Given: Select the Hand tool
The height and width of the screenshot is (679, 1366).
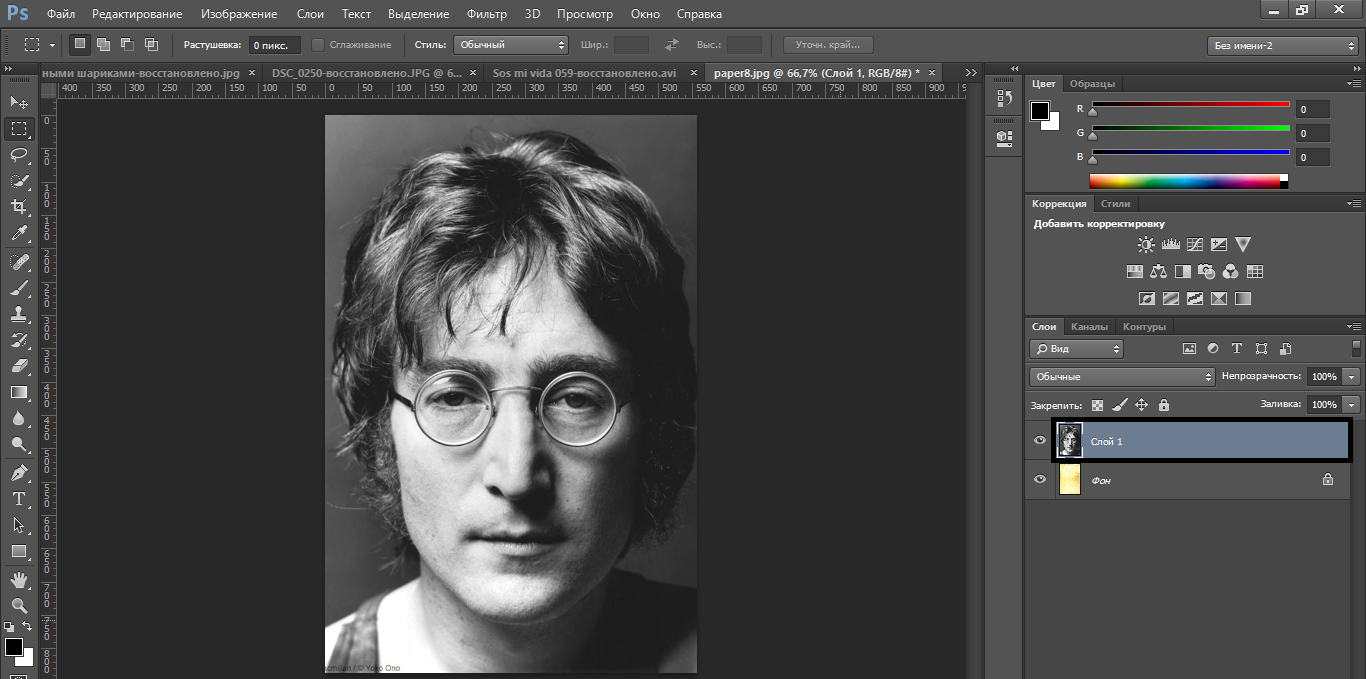Looking at the screenshot, I should coord(19,580).
